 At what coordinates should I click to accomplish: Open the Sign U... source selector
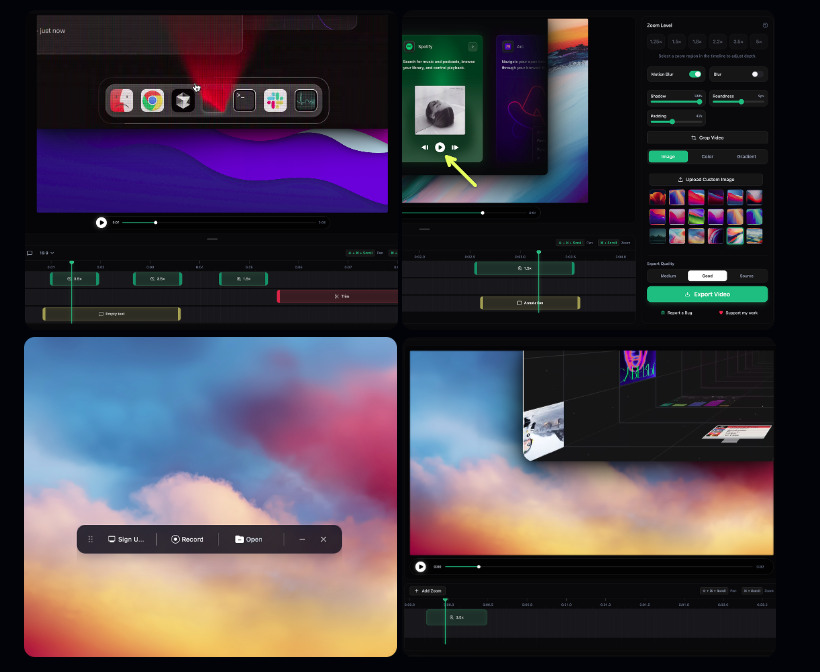126,539
